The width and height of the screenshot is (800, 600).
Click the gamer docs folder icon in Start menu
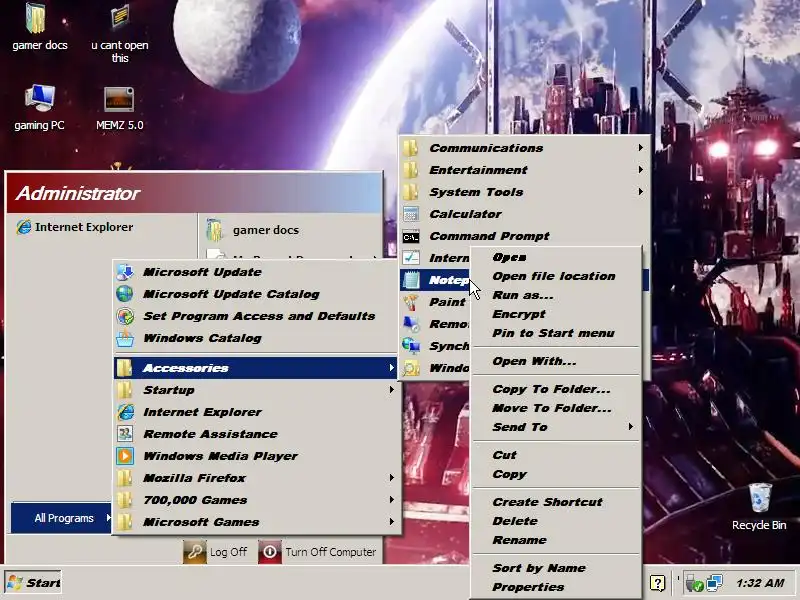pos(214,230)
